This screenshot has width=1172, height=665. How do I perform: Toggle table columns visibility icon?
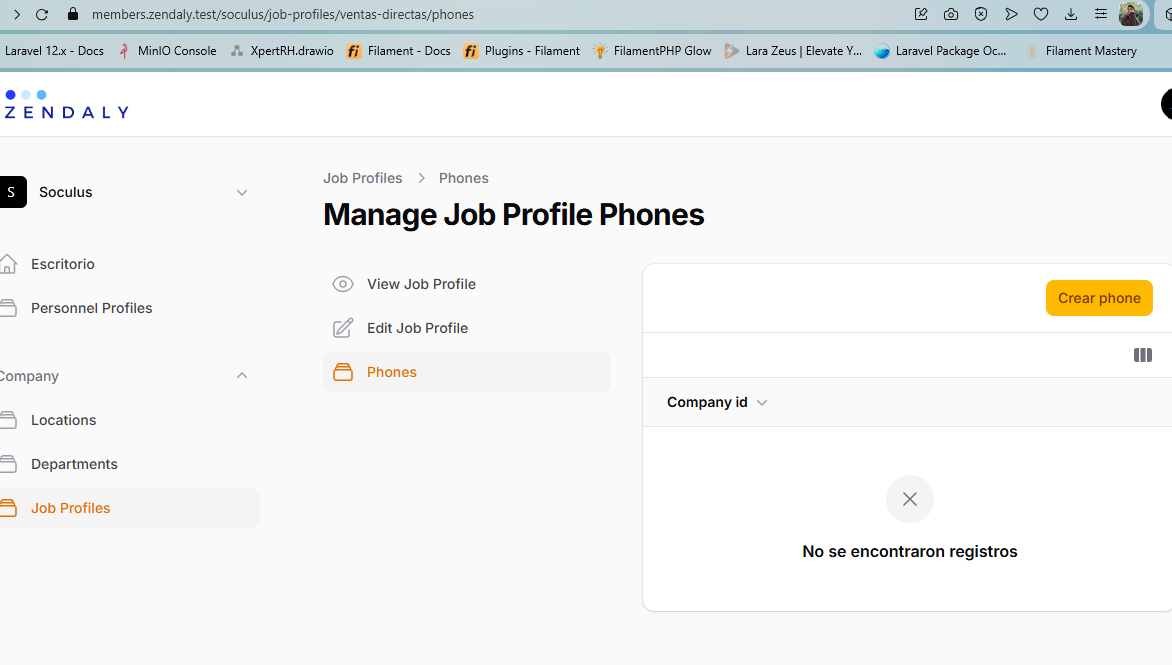(1143, 355)
